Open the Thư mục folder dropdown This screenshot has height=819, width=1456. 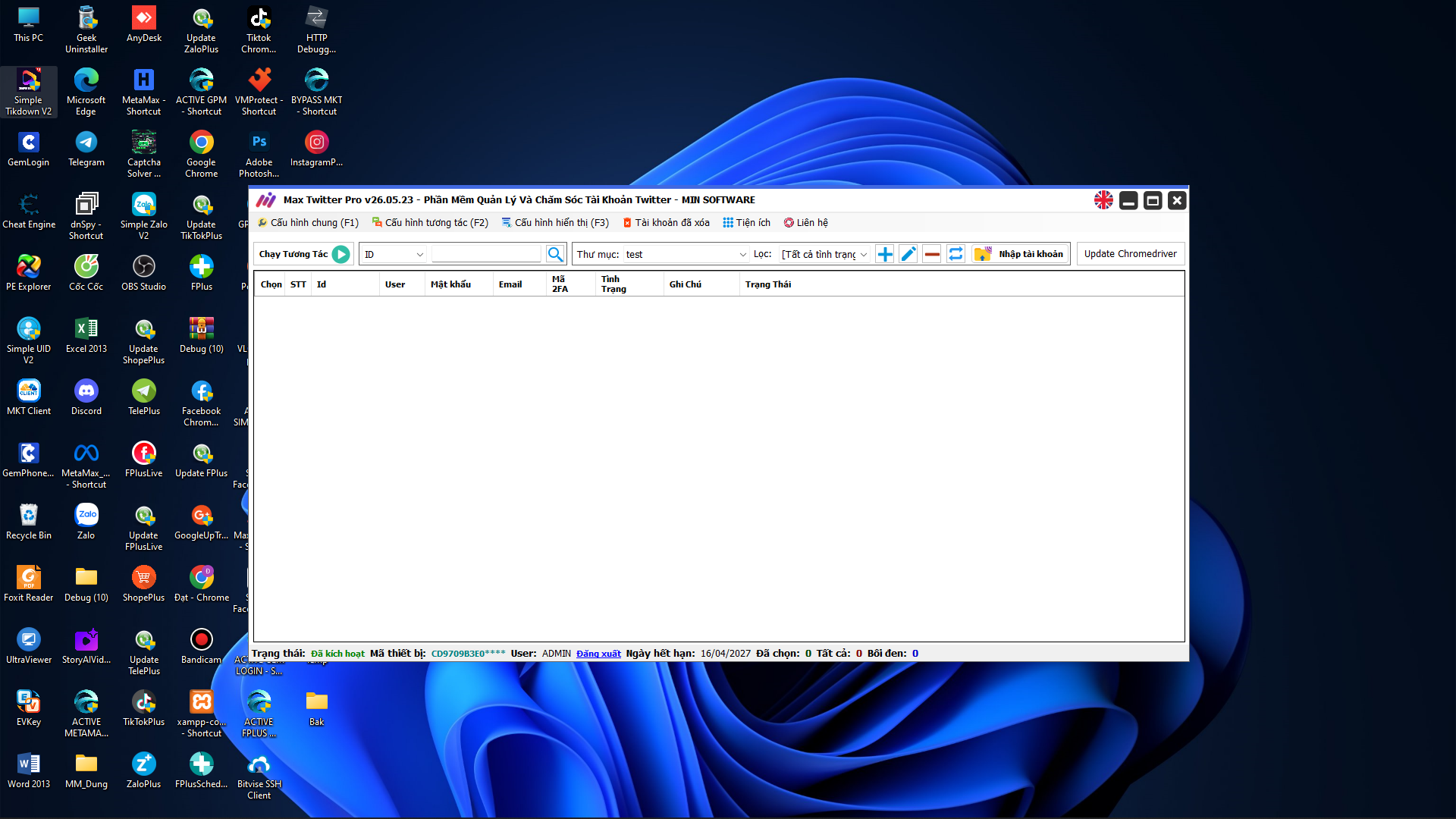(686, 255)
